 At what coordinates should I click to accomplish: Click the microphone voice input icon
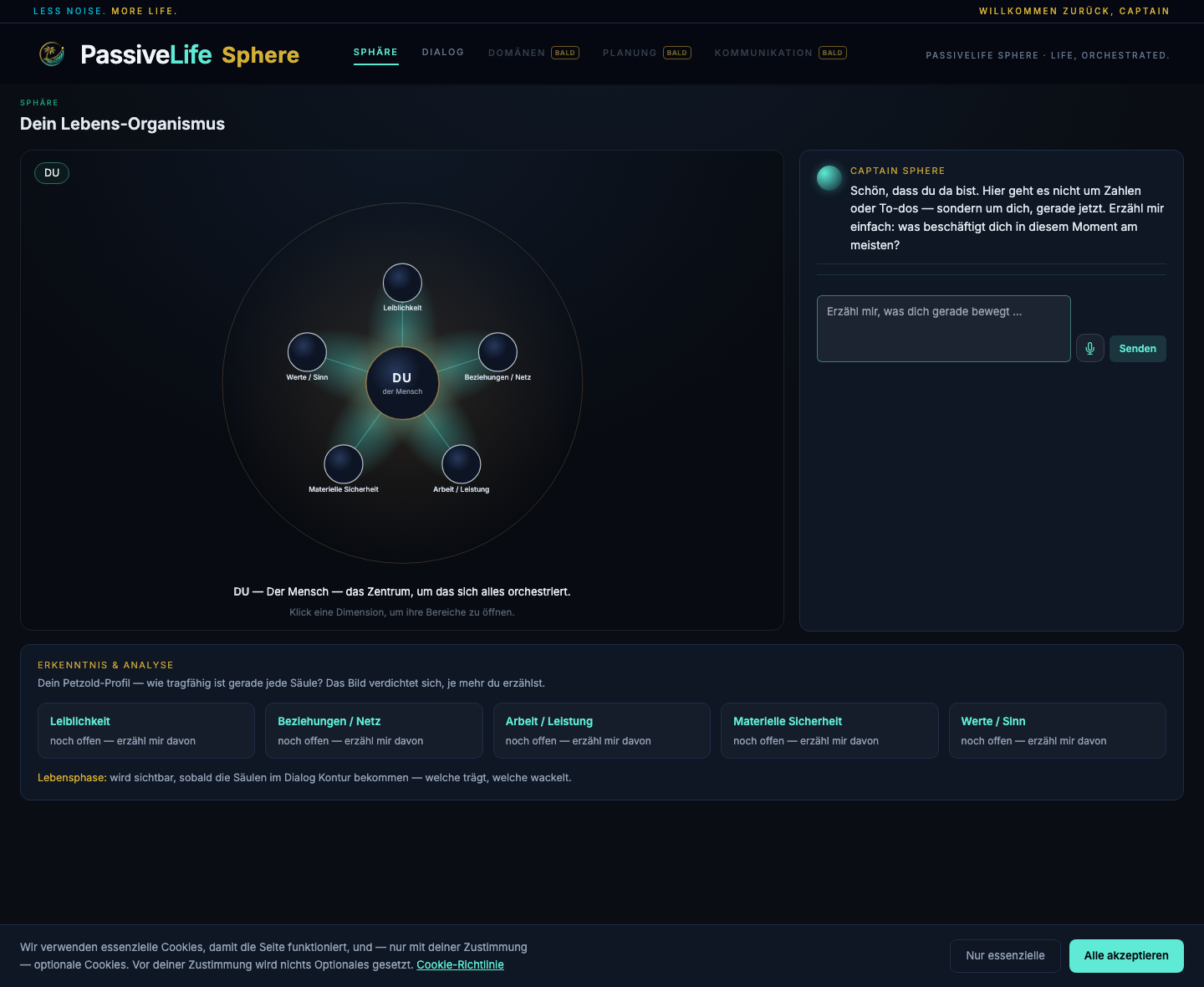click(1089, 348)
